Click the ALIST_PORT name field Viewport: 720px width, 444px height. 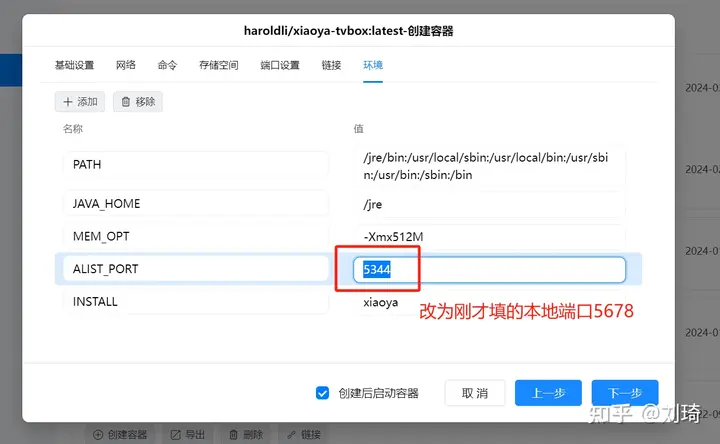click(196, 269)
